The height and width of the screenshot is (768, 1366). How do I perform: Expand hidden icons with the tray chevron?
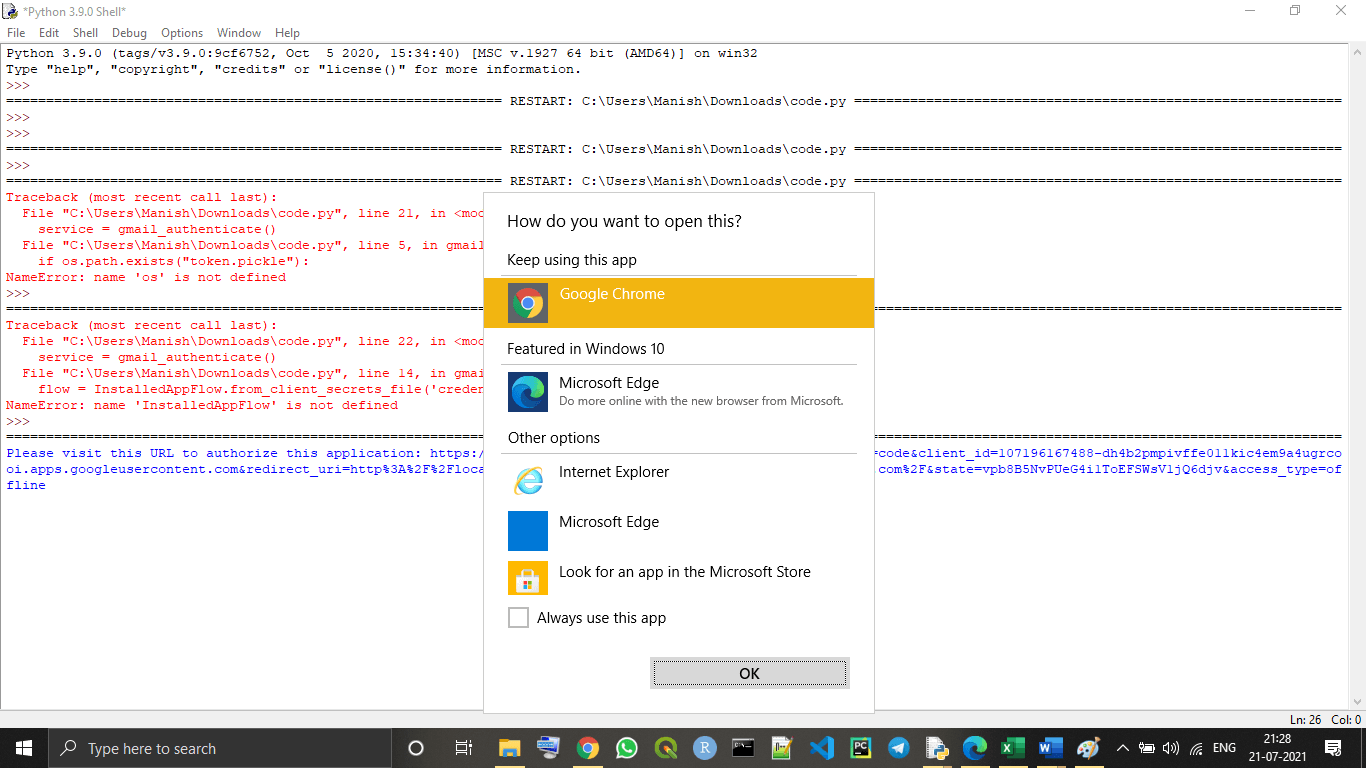tap(1122, 748)
